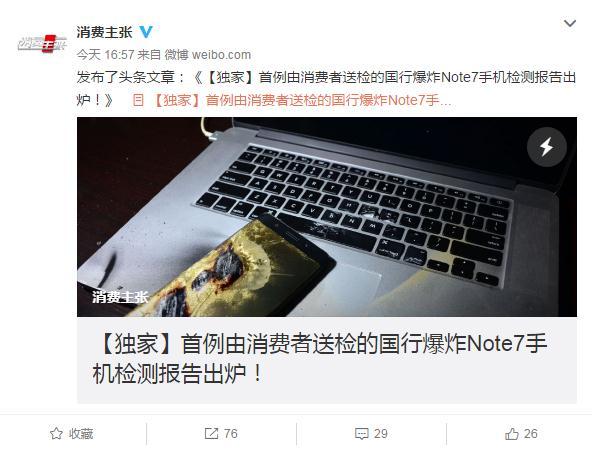
Task: Click the orange article document icon
Action: [x=138, y=100]
